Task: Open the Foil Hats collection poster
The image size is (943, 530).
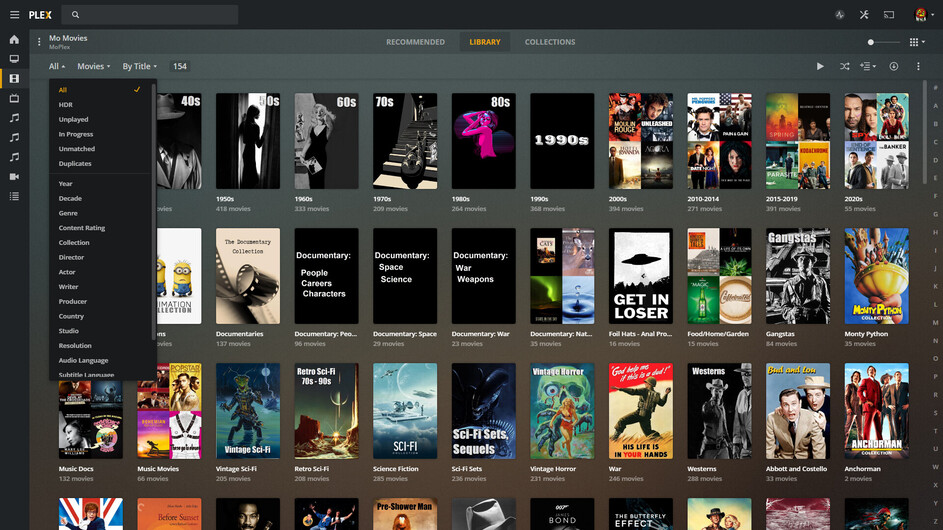Action: click(x=640, y=276)
